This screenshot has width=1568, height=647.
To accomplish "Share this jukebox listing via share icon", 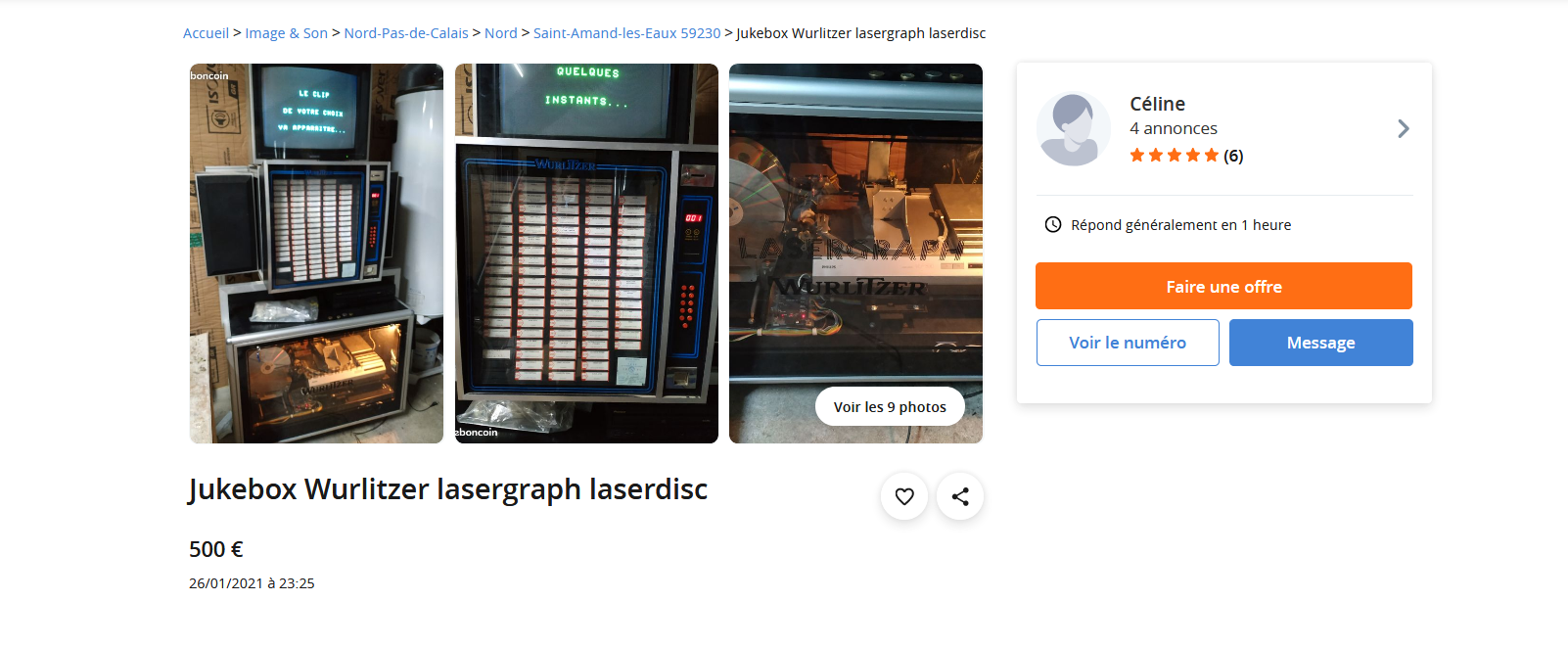I will 960,496.
